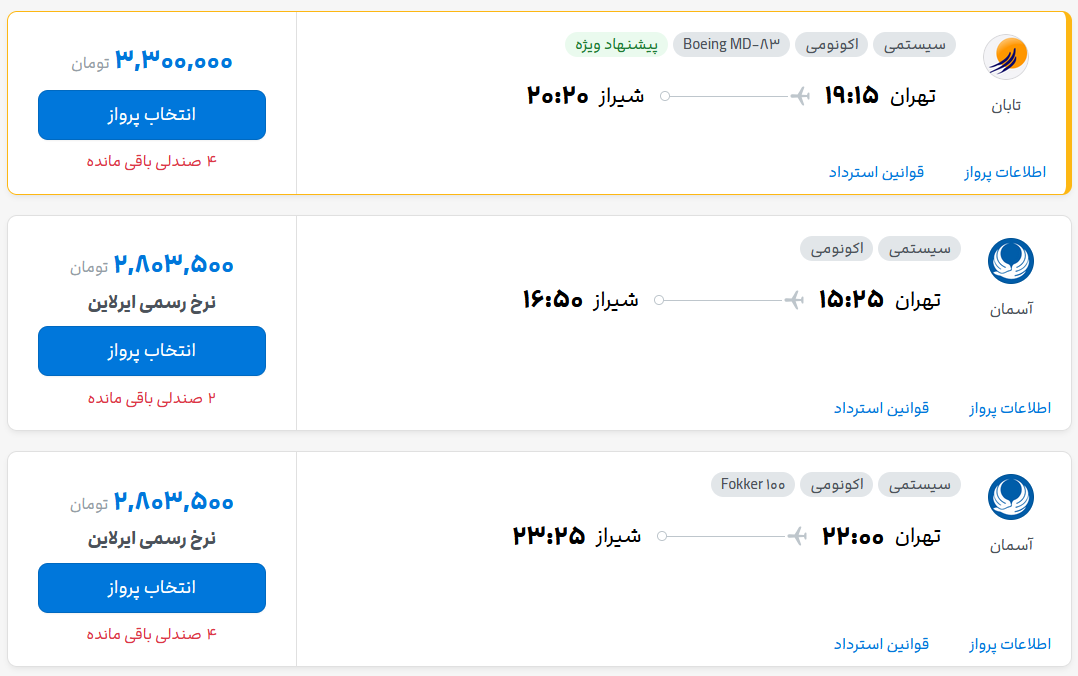Click the Fokker 100 aircraft tag

coord(753,485)
